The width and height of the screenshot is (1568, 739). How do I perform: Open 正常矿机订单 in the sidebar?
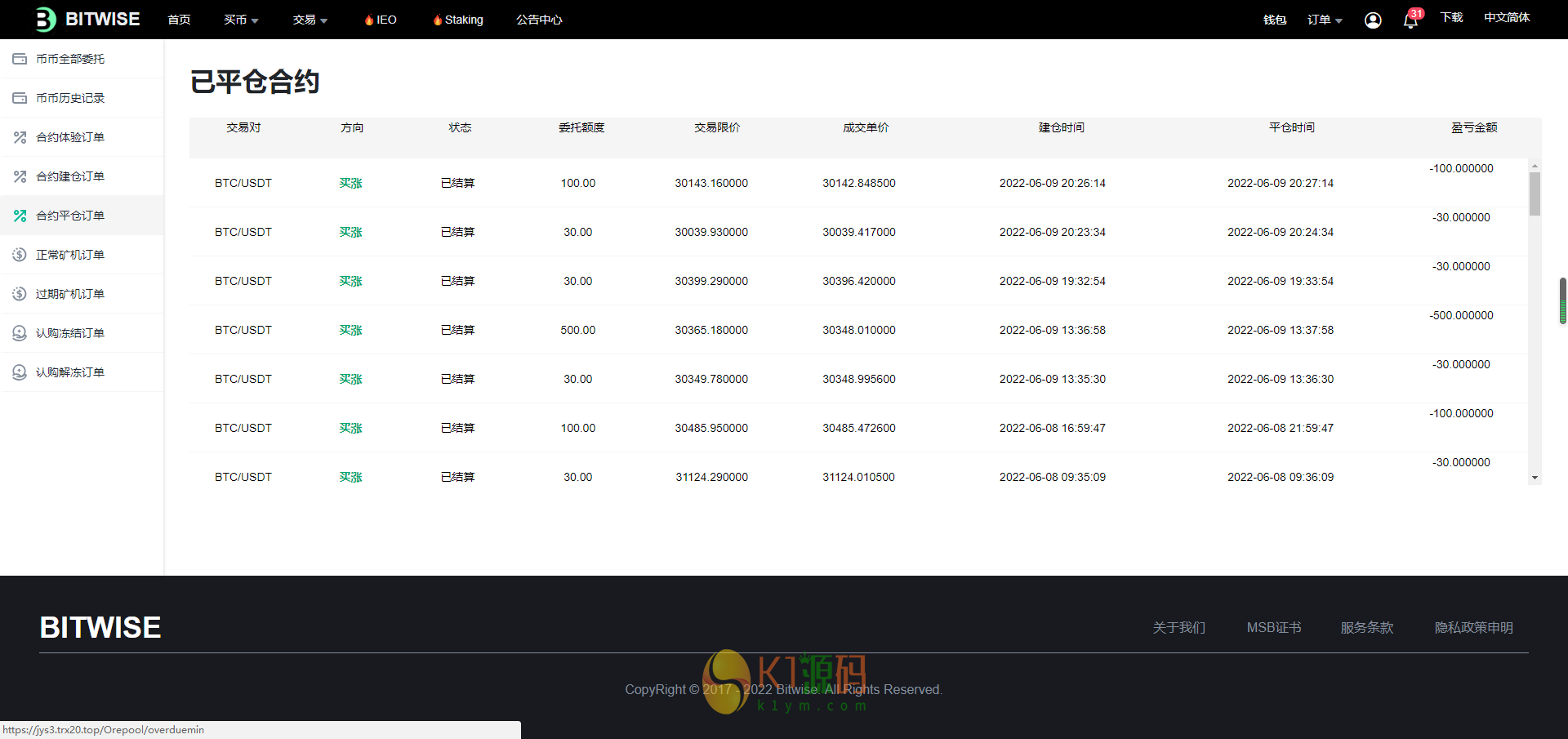[82, 255]
